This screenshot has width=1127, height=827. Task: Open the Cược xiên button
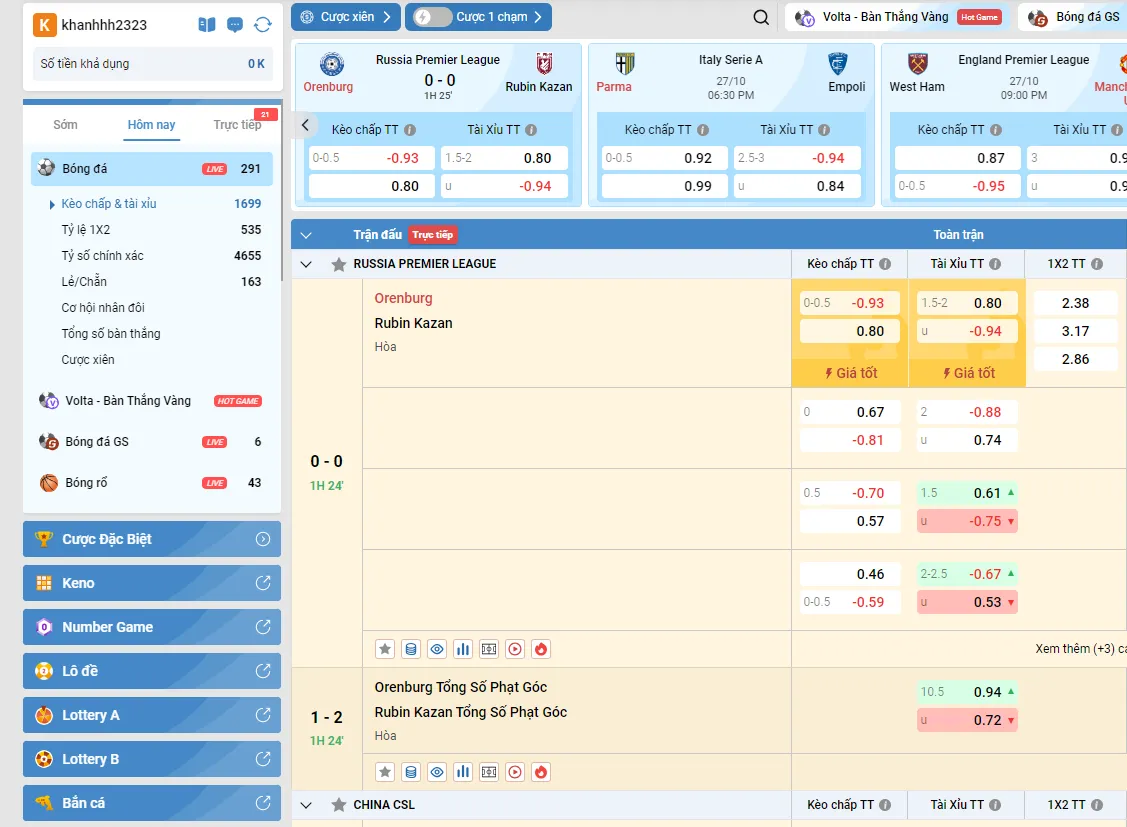(x=346, y=17)
